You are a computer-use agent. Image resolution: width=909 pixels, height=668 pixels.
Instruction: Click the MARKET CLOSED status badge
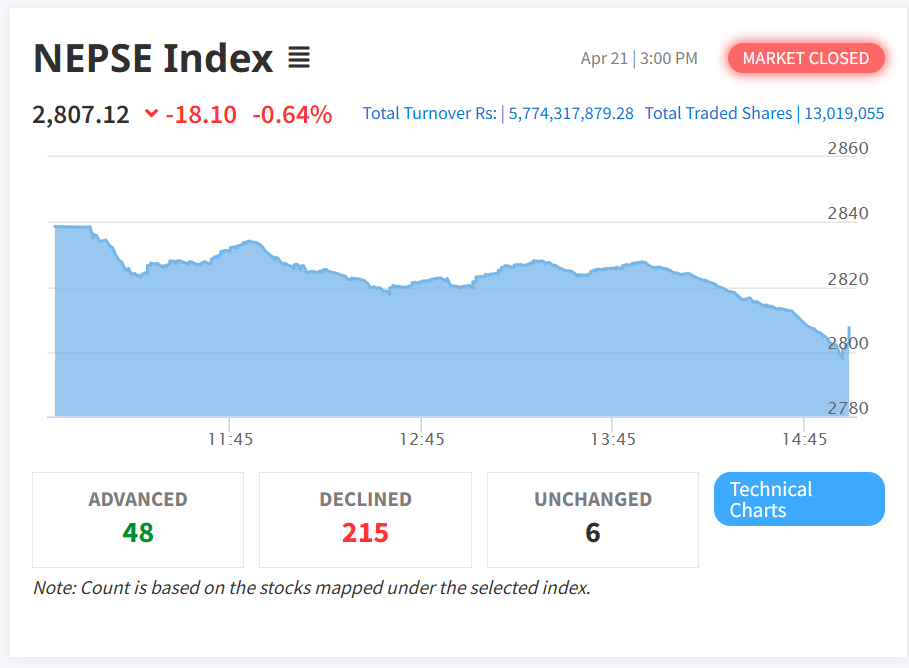point(806,58)
